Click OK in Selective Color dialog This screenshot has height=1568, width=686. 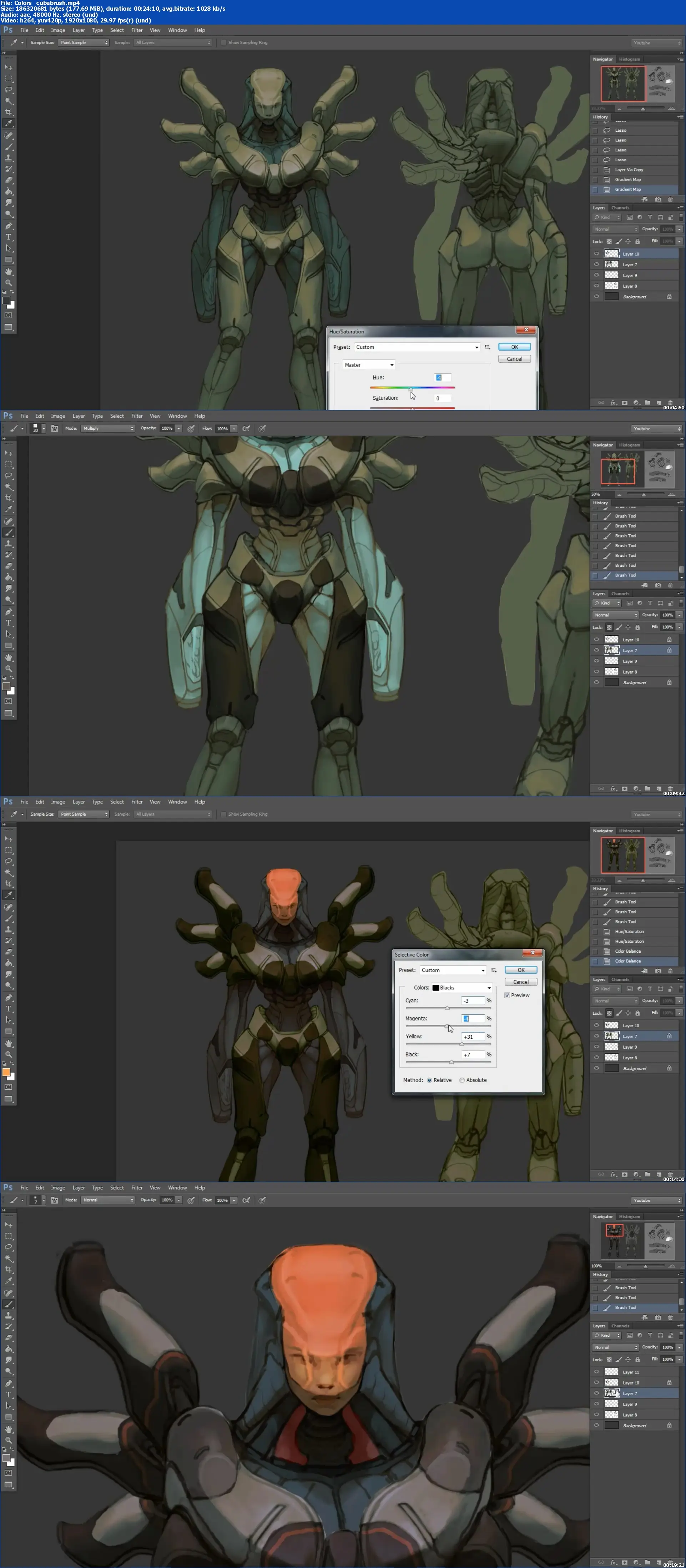coord(521,970)
